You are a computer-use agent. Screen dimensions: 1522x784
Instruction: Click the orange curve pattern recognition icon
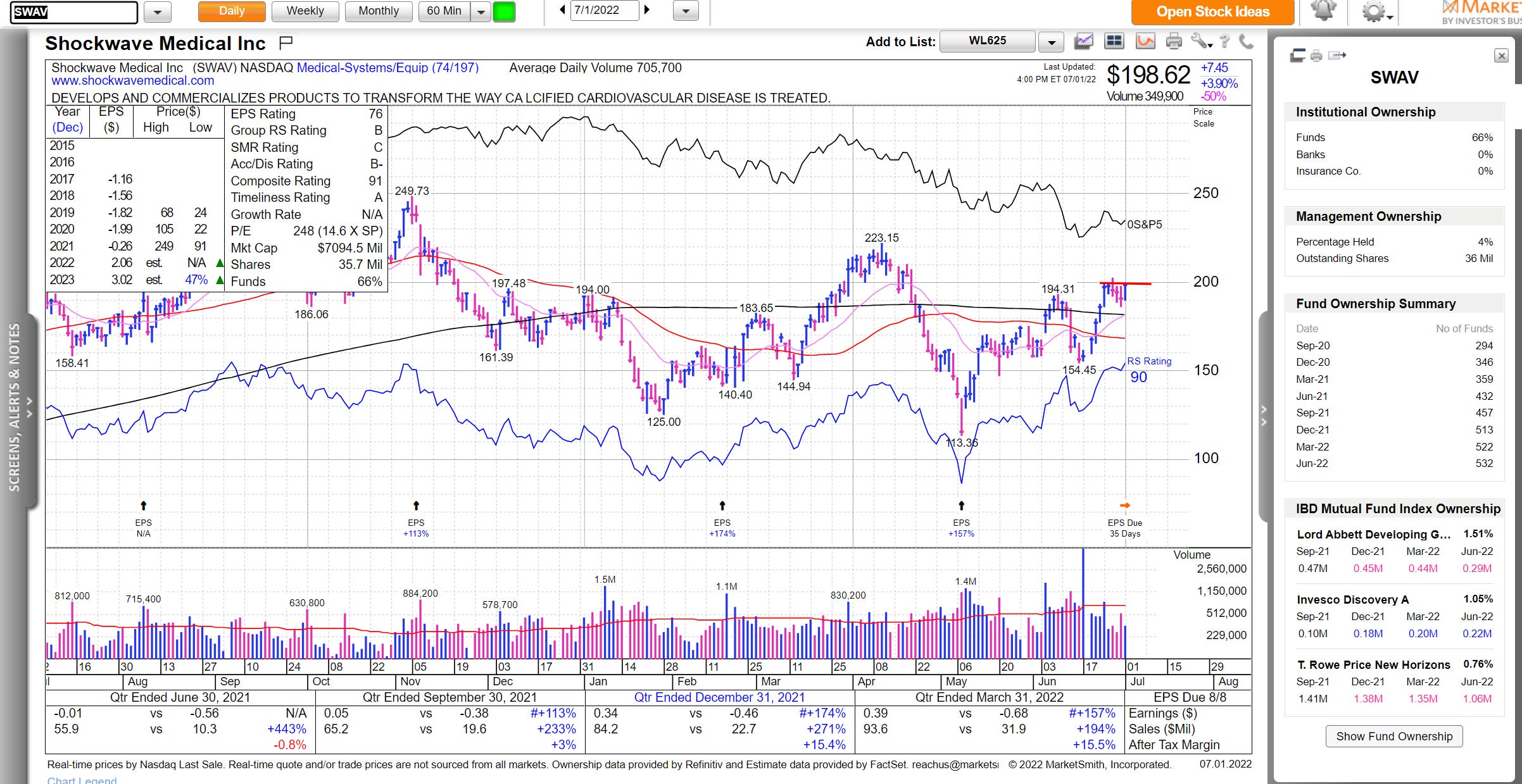(x=1145, y=42)
